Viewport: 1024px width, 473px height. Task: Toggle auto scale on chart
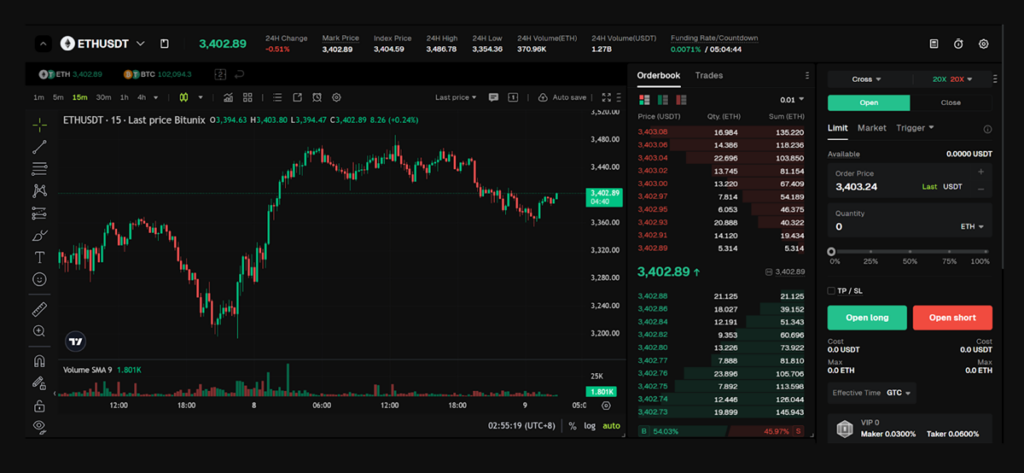pos(611,425)
